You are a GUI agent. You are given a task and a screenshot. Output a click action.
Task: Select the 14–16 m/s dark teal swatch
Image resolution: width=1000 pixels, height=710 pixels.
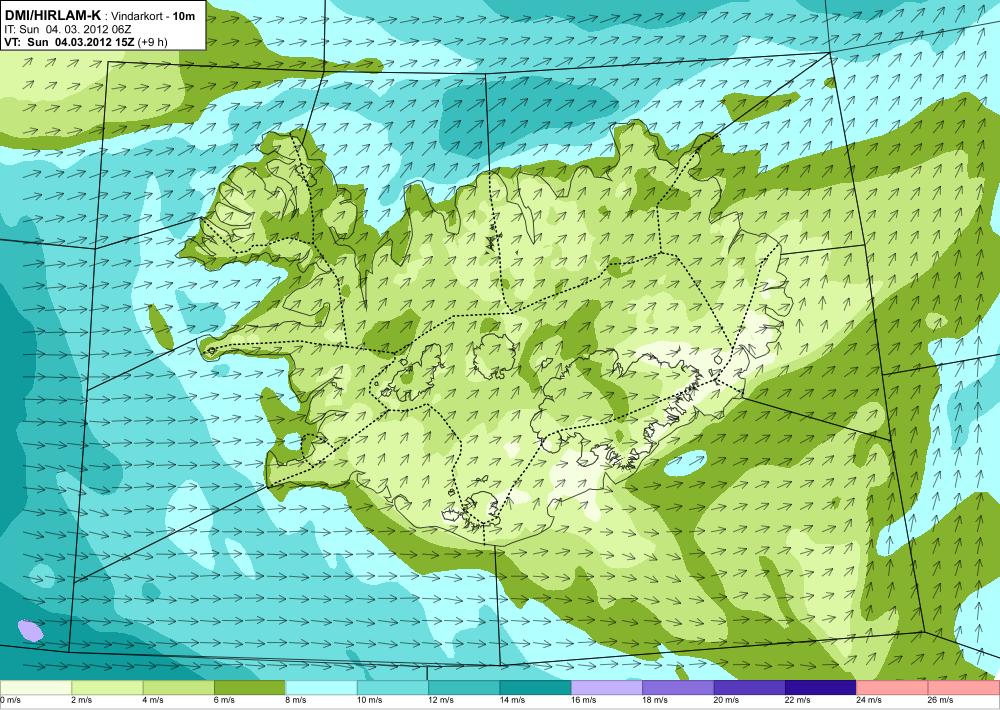[536, 688]
